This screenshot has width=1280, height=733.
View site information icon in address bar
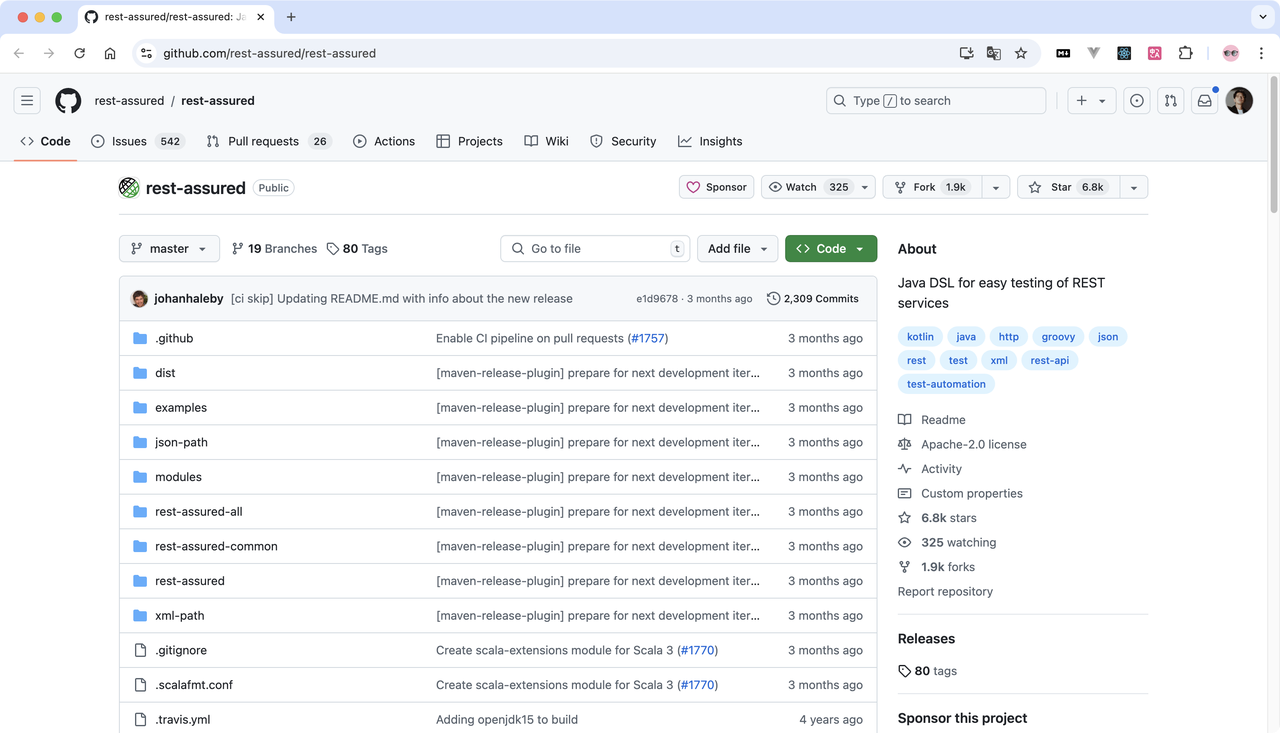(146, 53)
